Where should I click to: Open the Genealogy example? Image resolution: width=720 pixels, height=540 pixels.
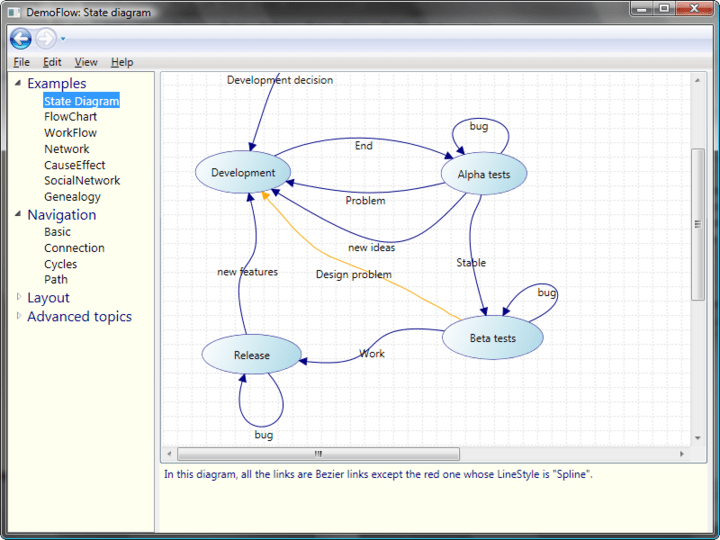tap(72, 197)
